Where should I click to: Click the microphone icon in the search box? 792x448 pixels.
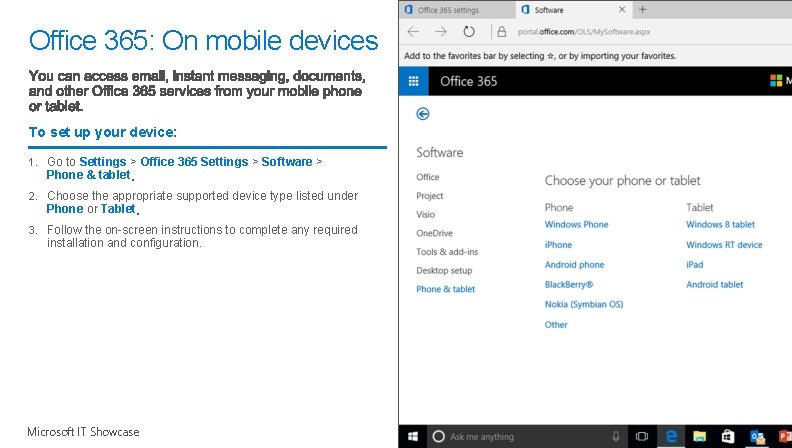[616, 436]
